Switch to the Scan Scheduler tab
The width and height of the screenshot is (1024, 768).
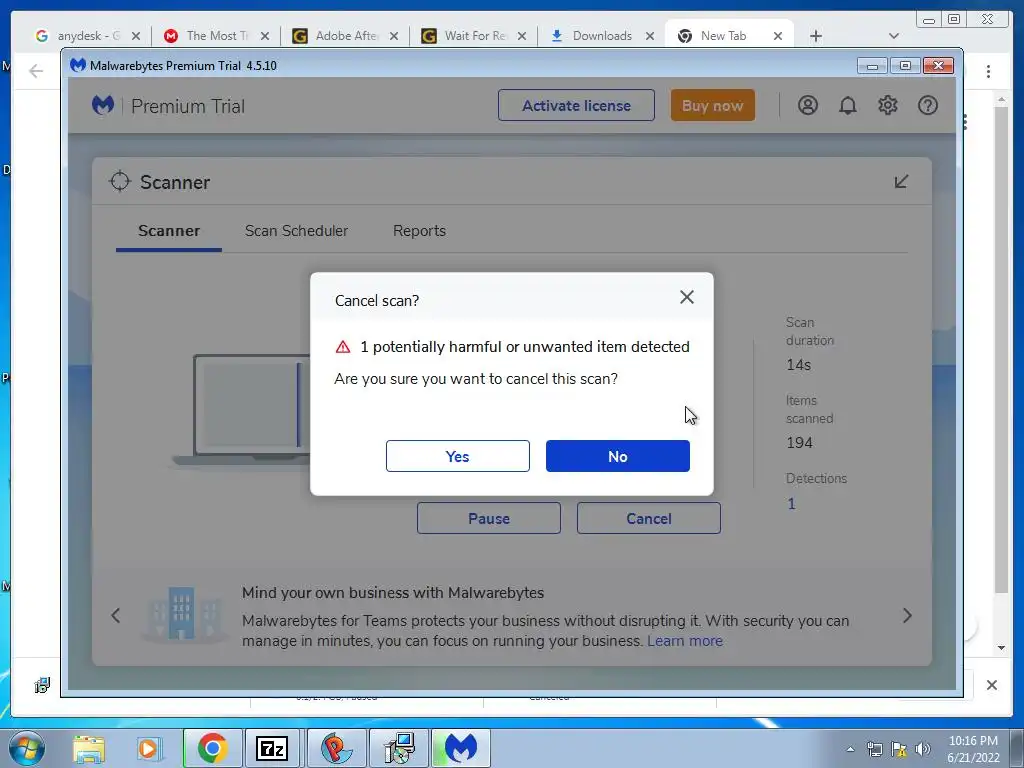click(296, 231)
